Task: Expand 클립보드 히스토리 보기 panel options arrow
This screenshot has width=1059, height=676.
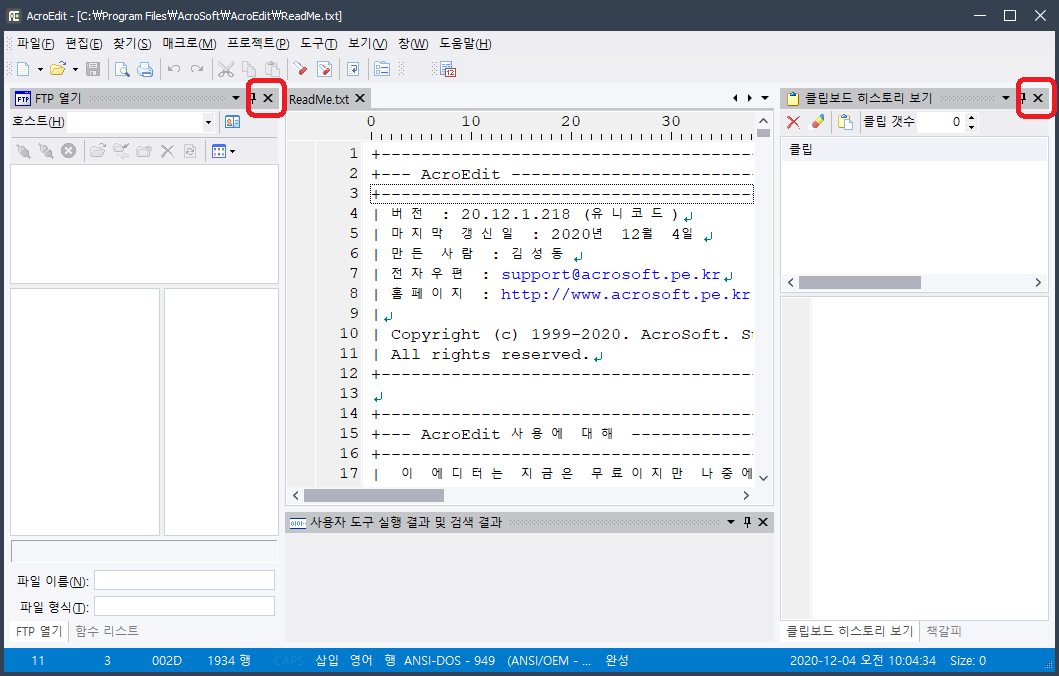Action: pyautogui.click(x=1006, y=99)
